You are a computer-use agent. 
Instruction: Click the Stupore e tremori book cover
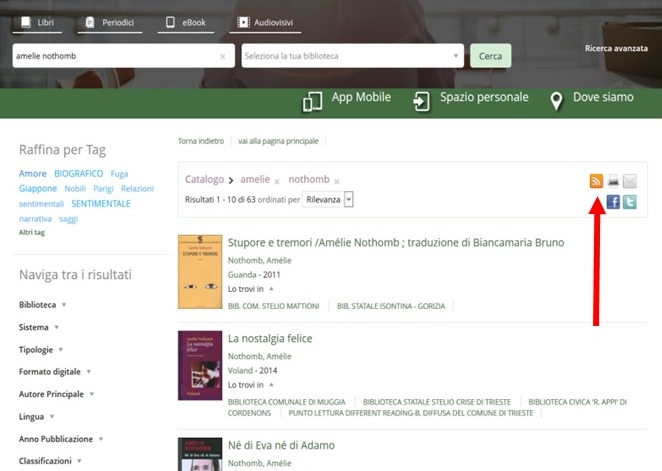click(x=199, y=271)
